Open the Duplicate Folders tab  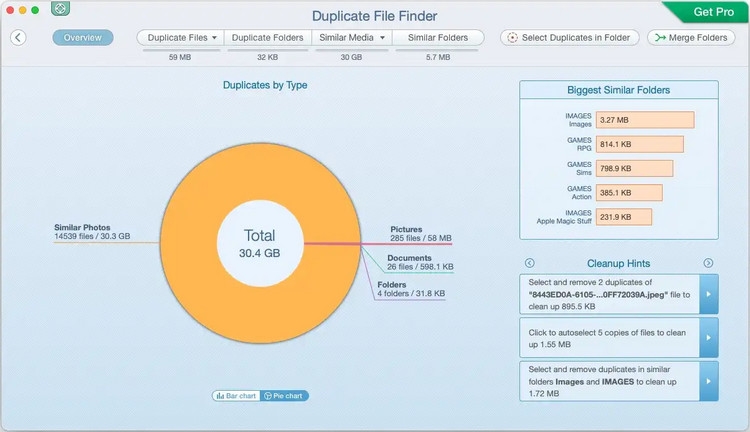pyautogui.click(x=267, y=37)
